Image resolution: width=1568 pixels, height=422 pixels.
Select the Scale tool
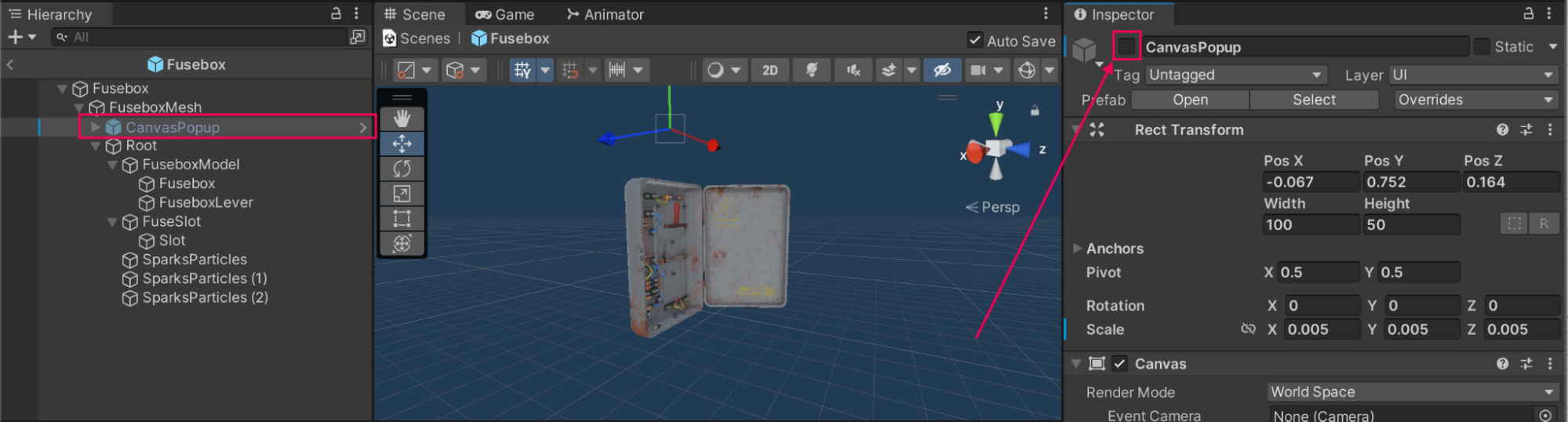(x=402, y=194)
